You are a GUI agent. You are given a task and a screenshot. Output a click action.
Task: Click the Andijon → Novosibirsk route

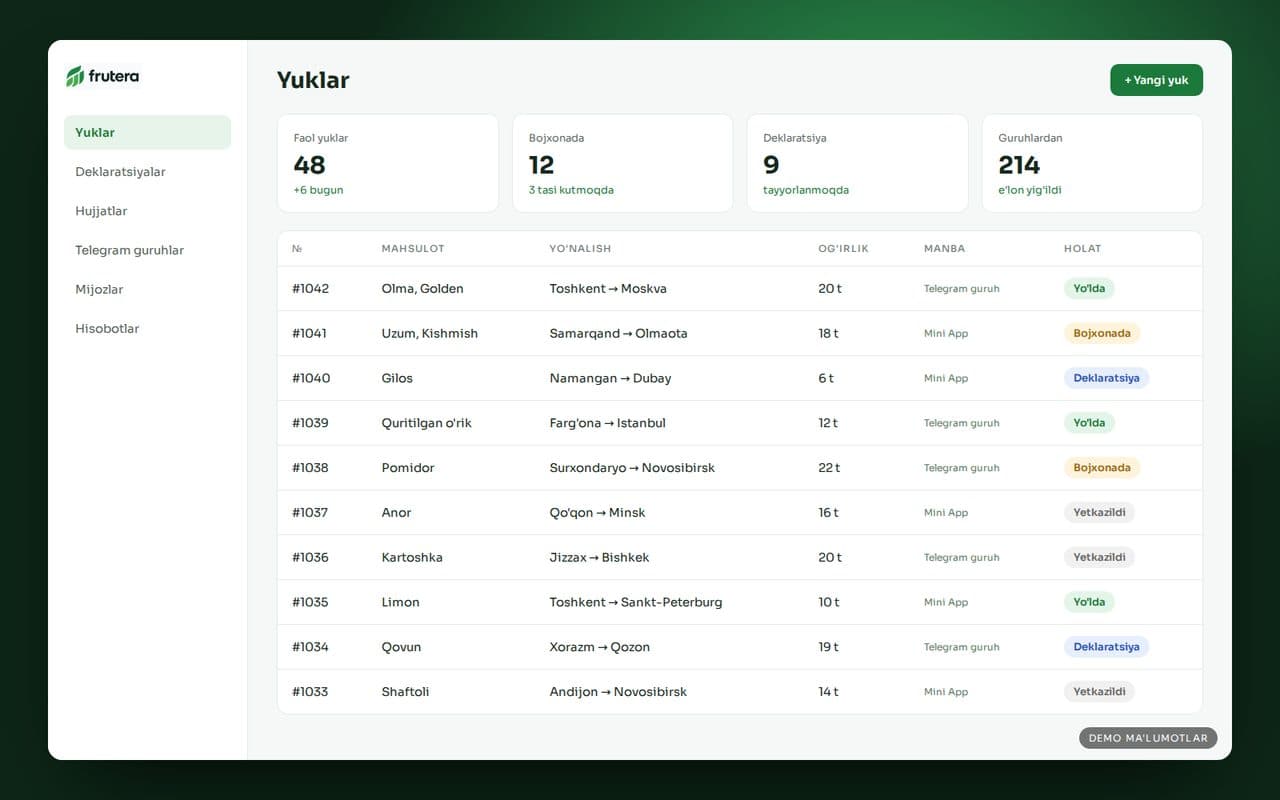click(x=618, y=692)
